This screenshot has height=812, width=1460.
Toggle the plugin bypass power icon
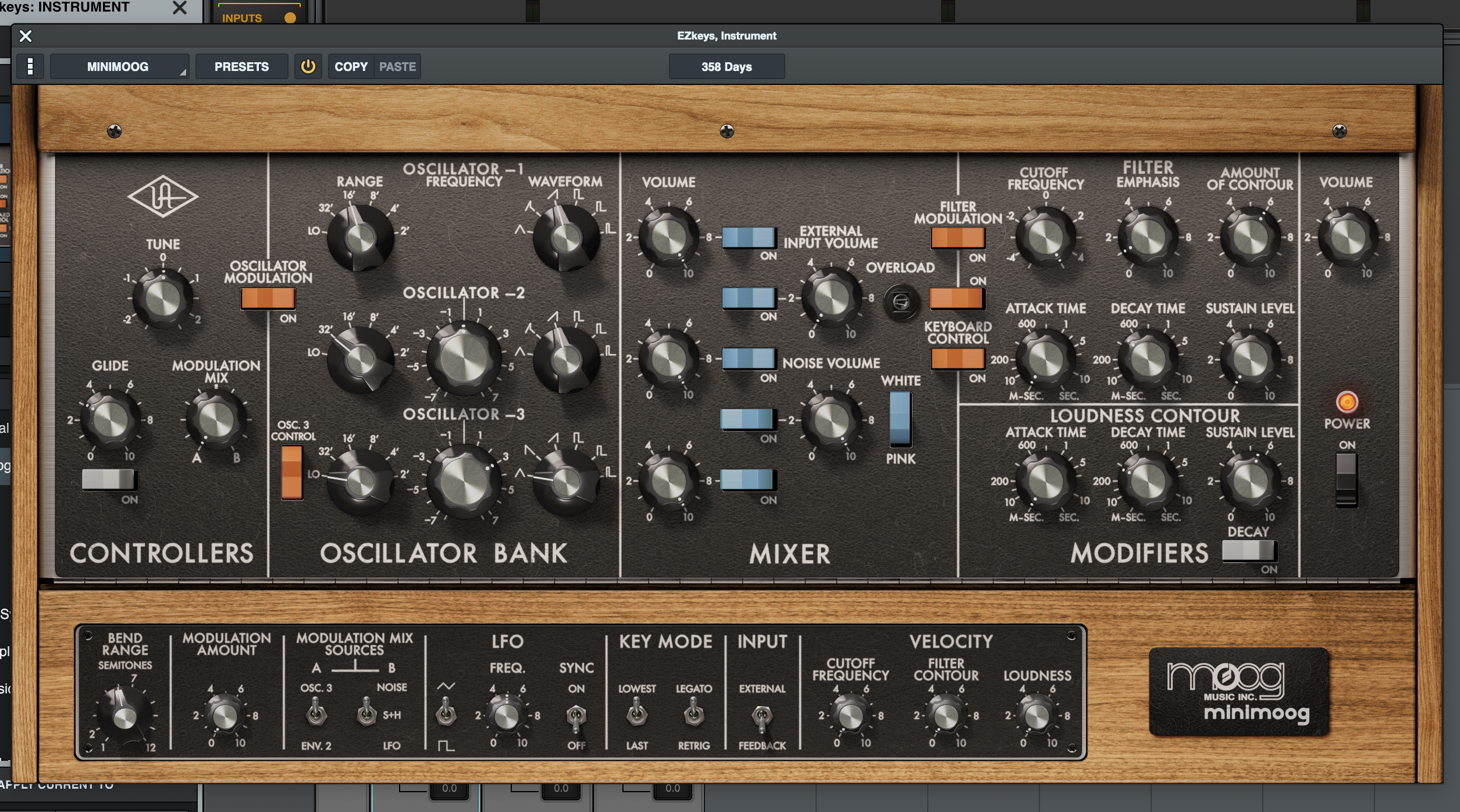(308, 66)
